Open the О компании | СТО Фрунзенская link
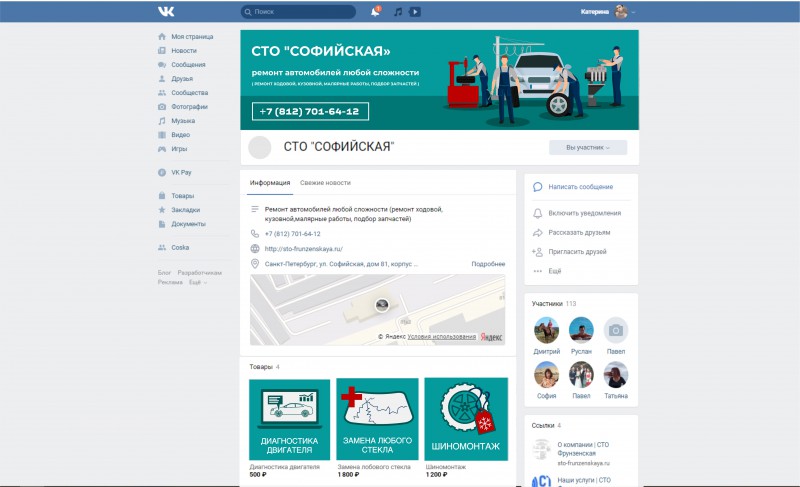This screenshot has width=800, height=487. click(x=583, y=449)
